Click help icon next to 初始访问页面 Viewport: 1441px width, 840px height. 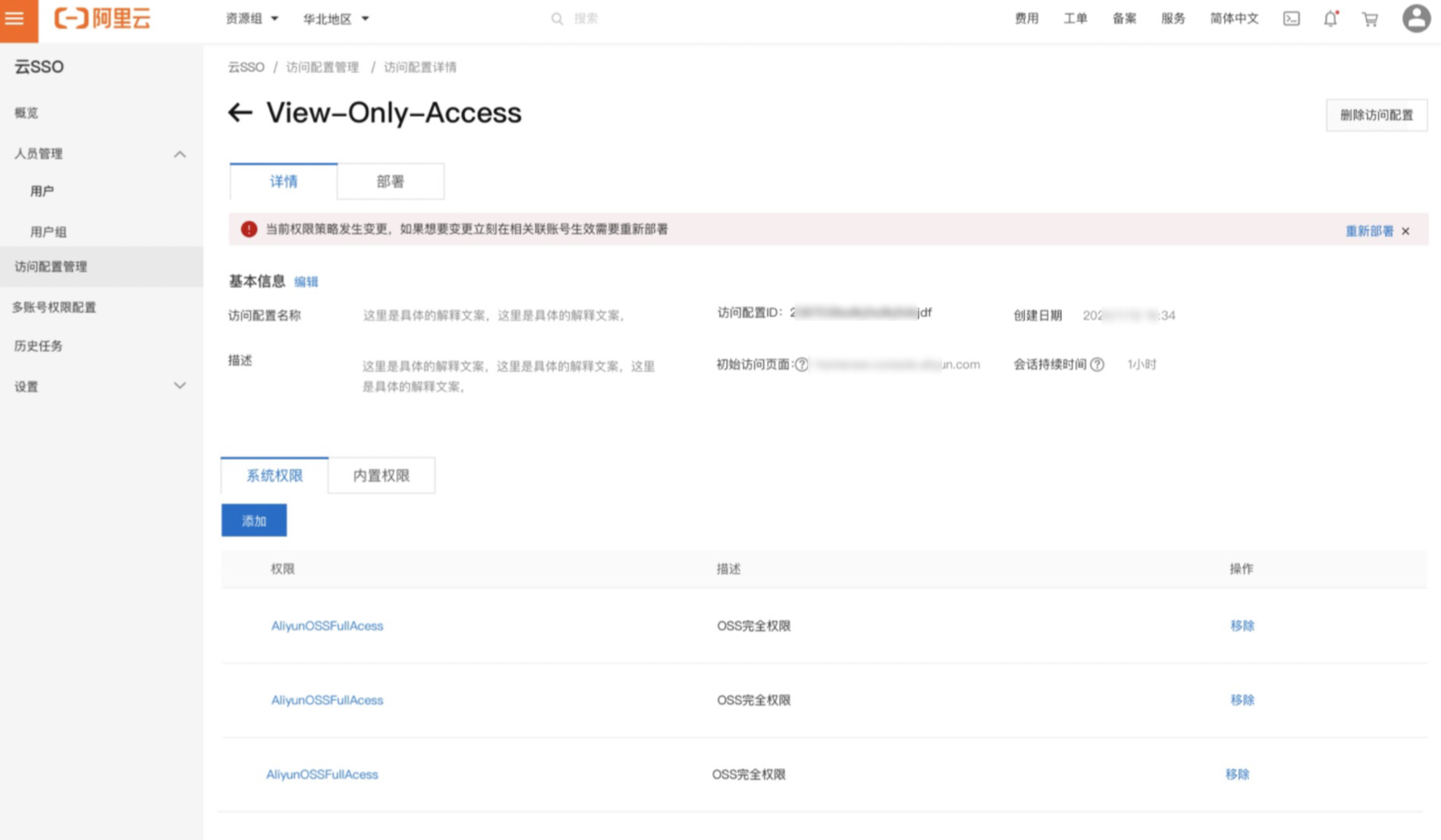click(802, 365)
